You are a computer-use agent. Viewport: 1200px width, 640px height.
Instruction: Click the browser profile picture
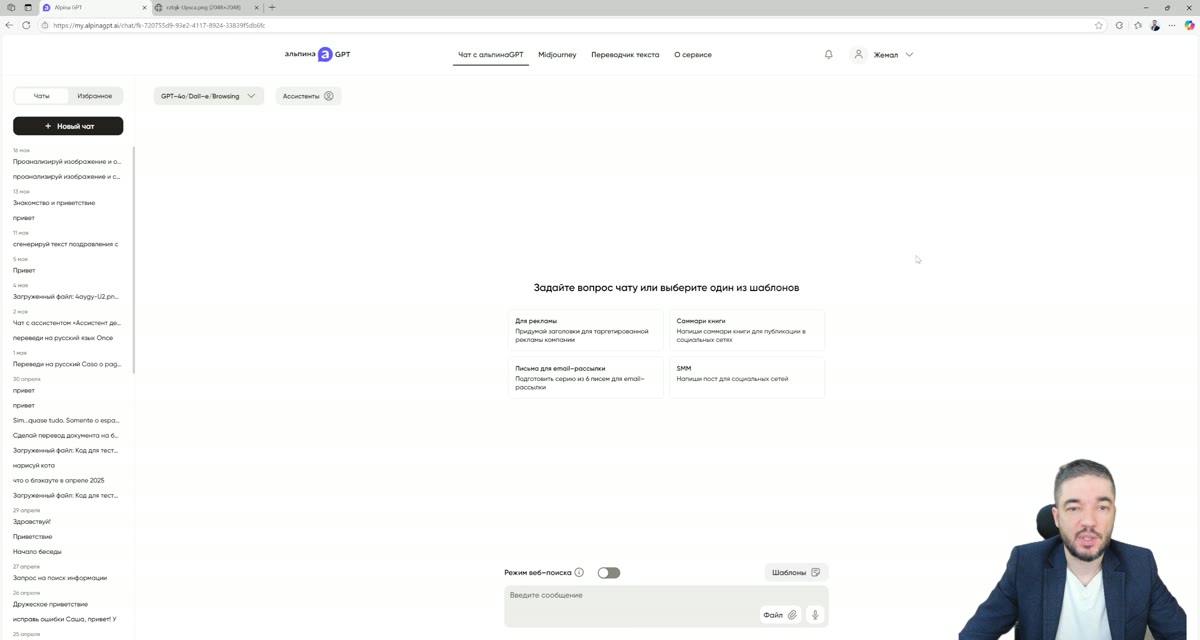tap(1156, 25)
